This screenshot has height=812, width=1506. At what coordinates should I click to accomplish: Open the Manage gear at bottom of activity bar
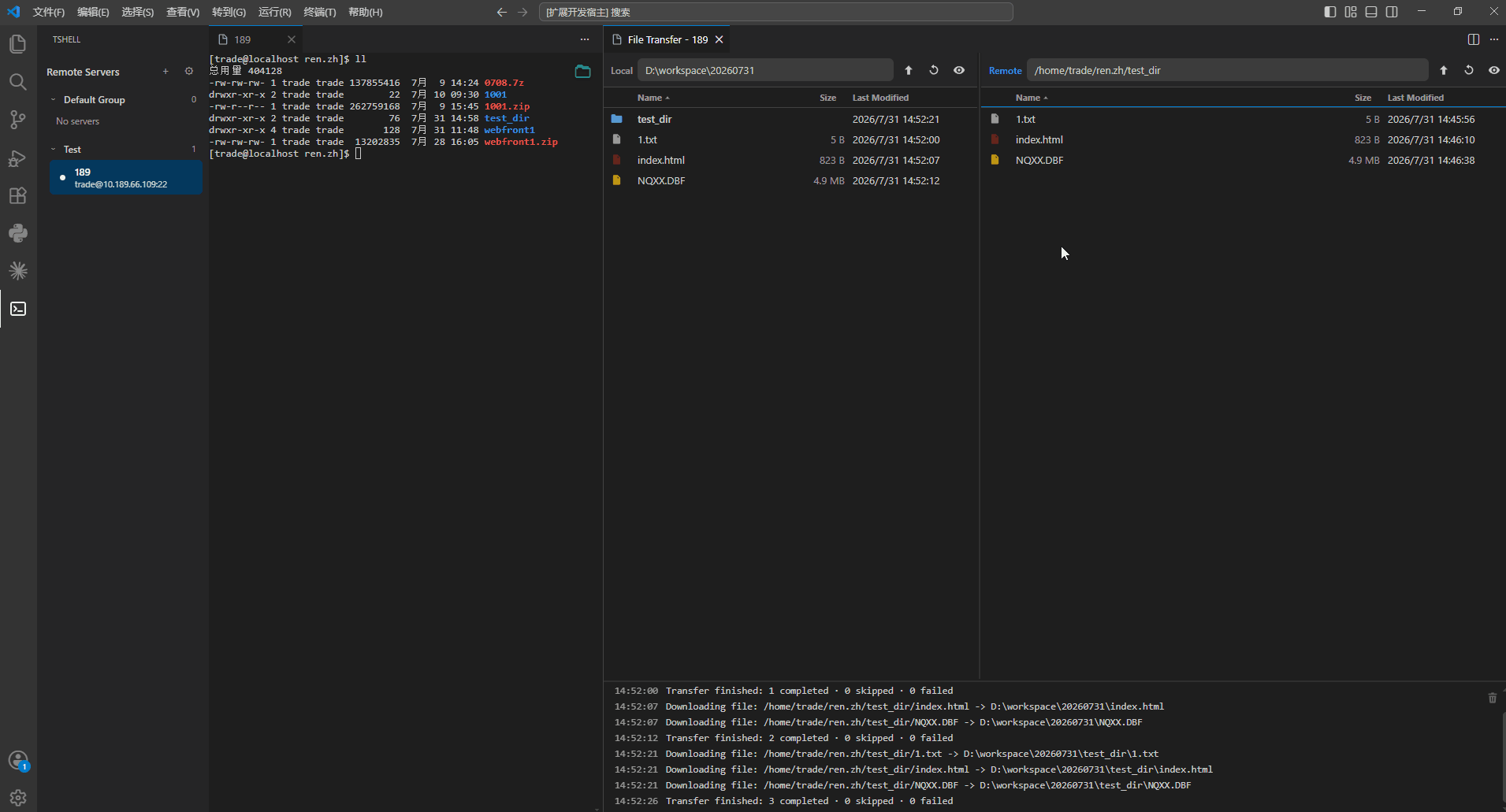(x=18, y=798)
